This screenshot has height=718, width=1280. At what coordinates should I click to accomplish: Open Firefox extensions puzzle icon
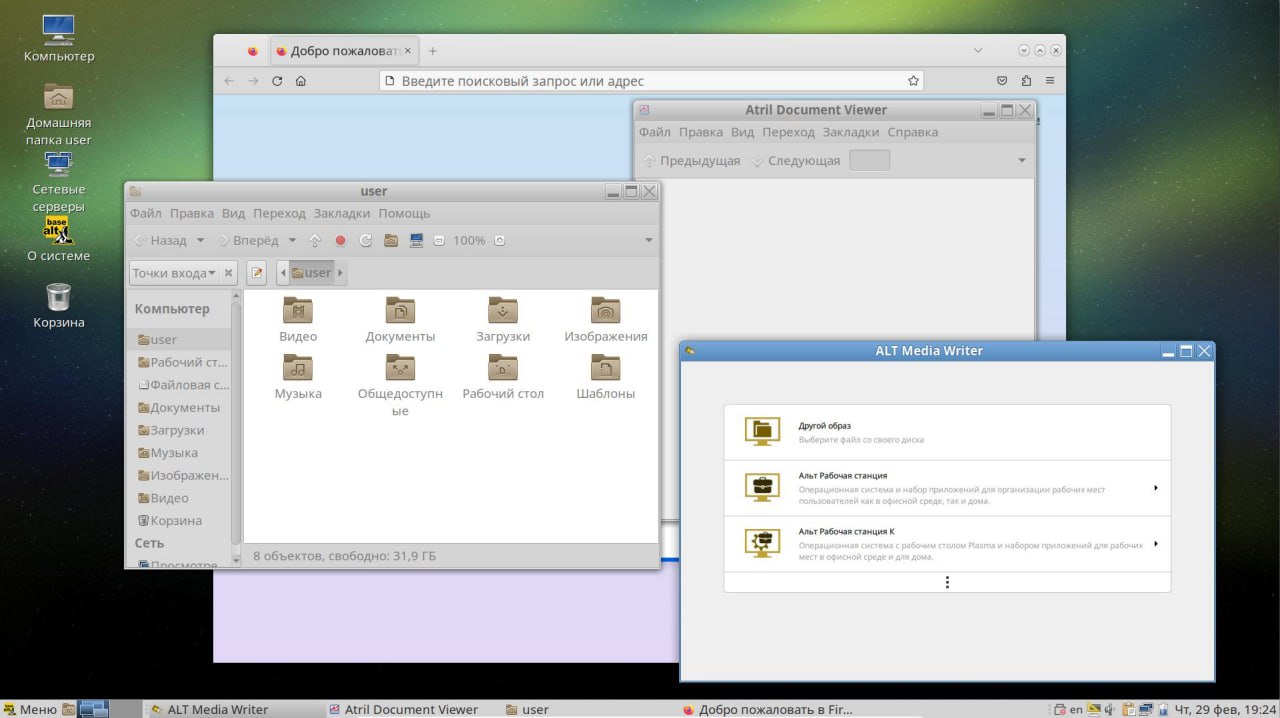(x=1026, y=81)
